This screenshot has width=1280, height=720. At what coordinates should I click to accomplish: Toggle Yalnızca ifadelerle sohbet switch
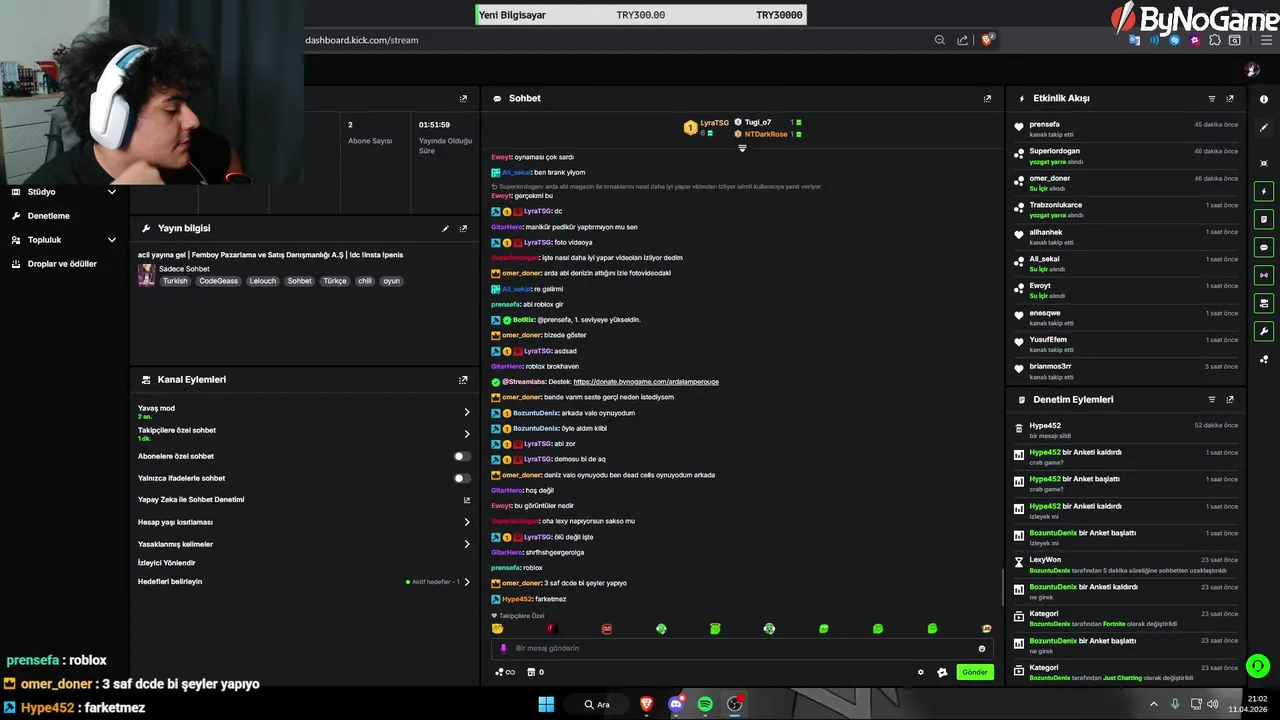click(x=461, y=478)
